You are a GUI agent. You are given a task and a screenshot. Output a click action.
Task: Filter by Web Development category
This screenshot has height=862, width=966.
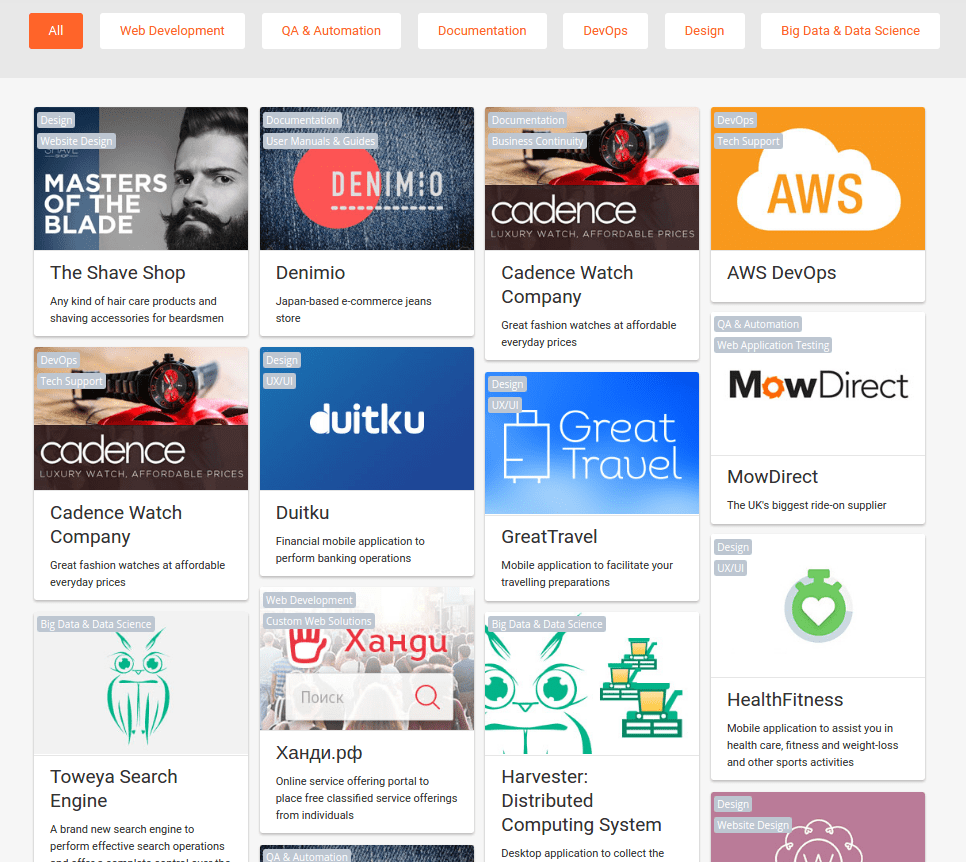(172, 31)
